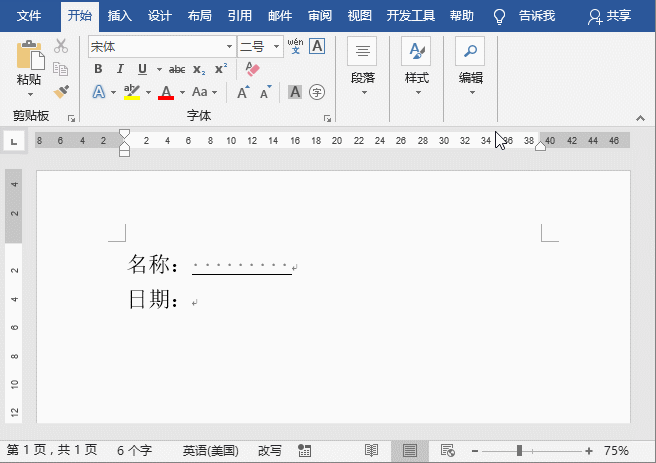Screen dimensions: 656x463
Task: Click the page count 第1页，共1页
Action: pyautogui.click(x=52, y=450)
